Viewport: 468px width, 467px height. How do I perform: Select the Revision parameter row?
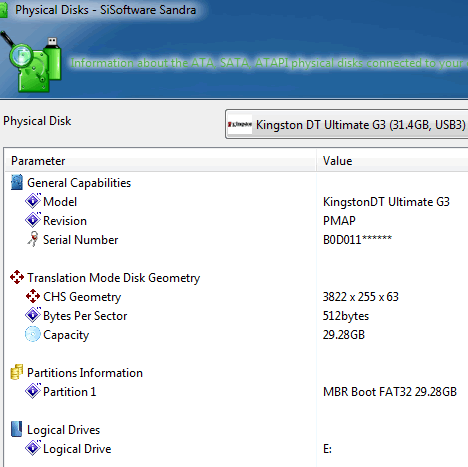click(237, 221)
